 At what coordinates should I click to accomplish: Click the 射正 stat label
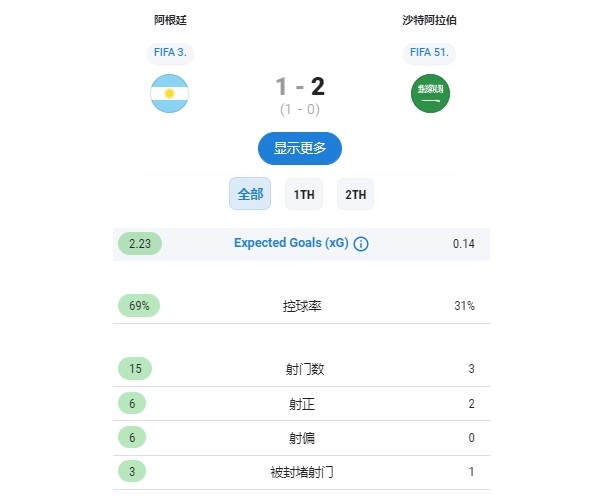click(302, 404)
